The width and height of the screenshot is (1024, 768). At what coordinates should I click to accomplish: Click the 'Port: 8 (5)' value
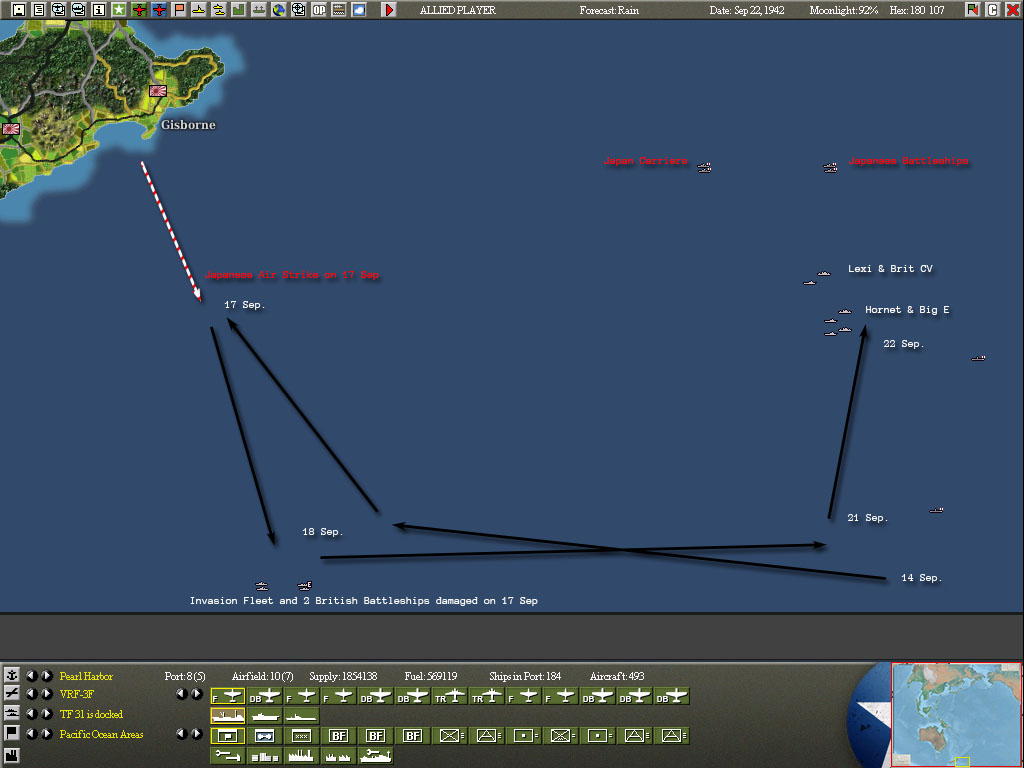[185, 676]
